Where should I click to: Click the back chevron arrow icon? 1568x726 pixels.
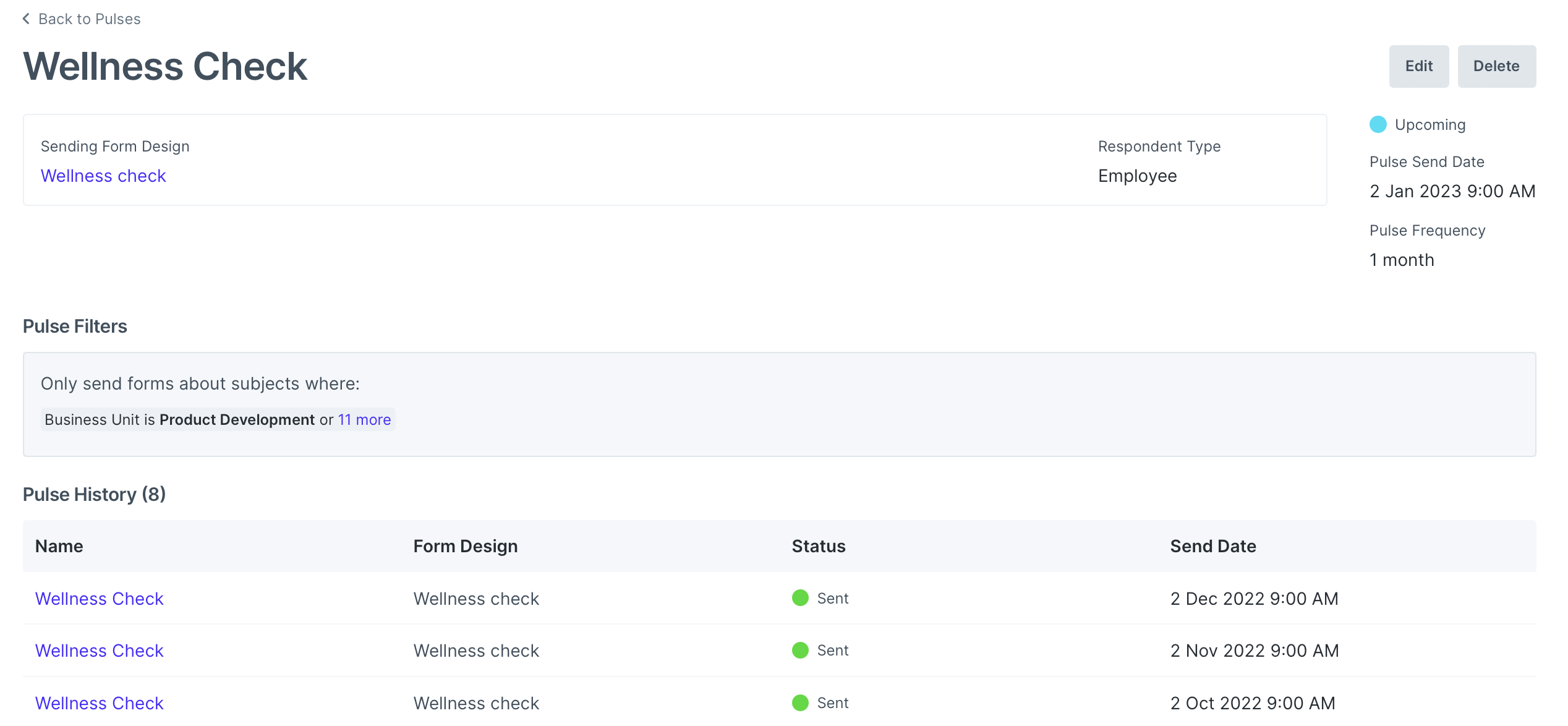[26, 19]
